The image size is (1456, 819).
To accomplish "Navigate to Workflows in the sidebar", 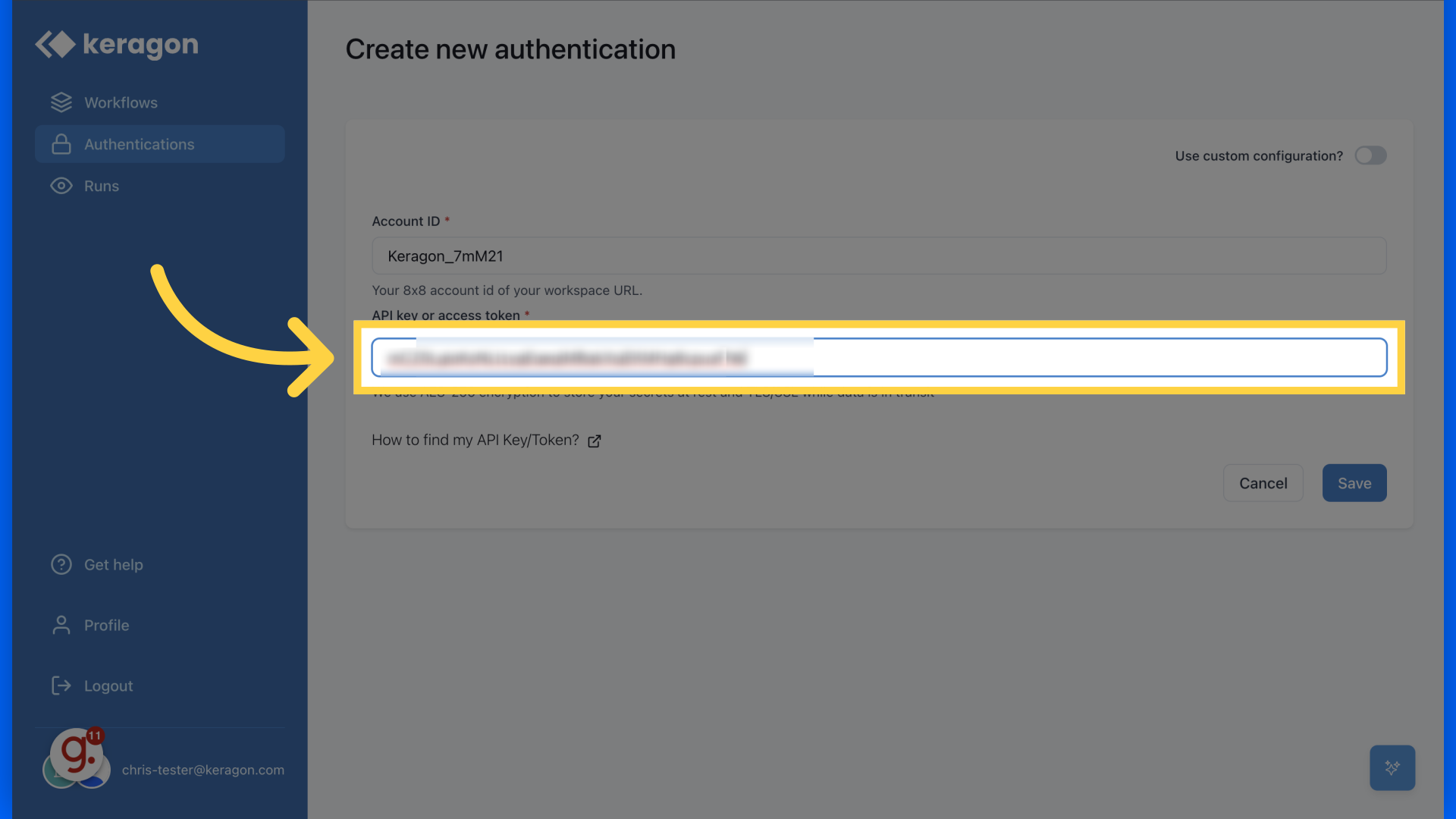I will click(x=121, y=102).
